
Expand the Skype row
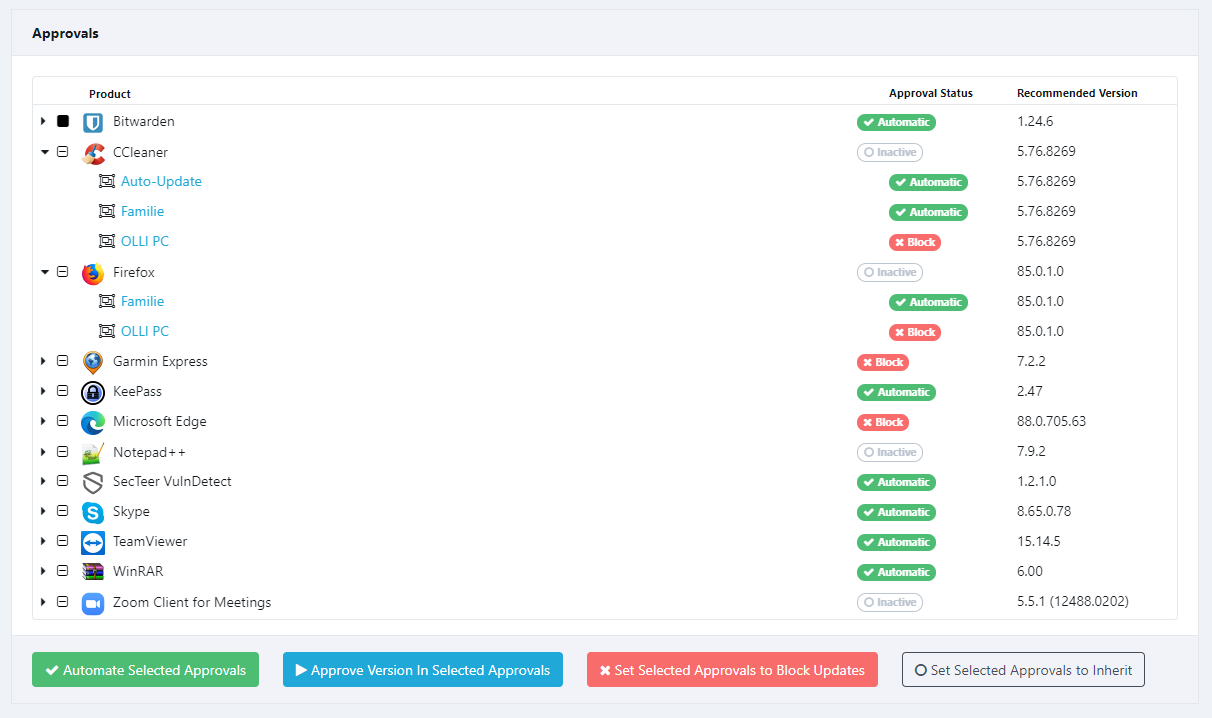click(x=43, y=511)
